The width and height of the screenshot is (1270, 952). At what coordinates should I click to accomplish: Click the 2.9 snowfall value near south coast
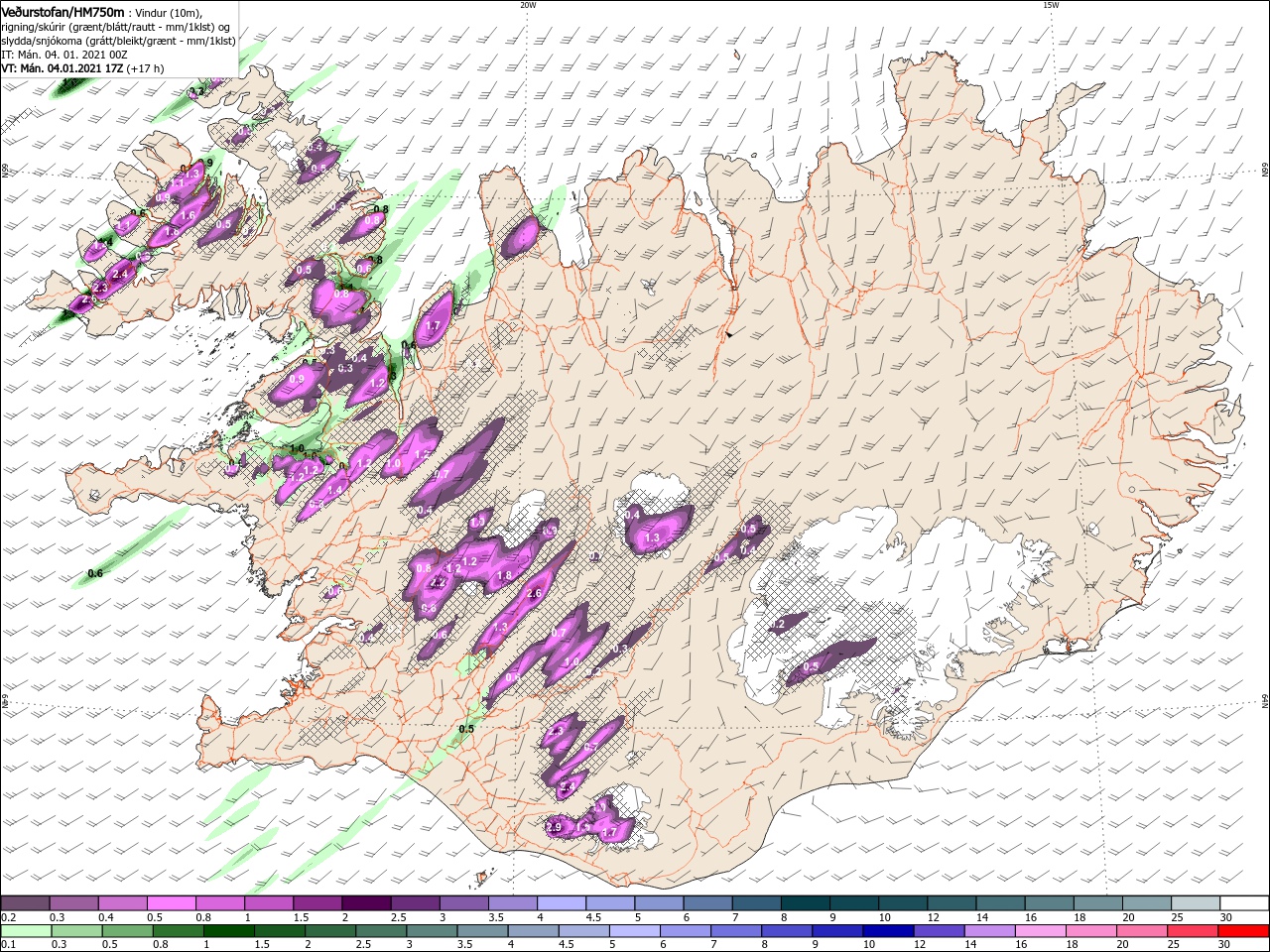coord(554,827)
